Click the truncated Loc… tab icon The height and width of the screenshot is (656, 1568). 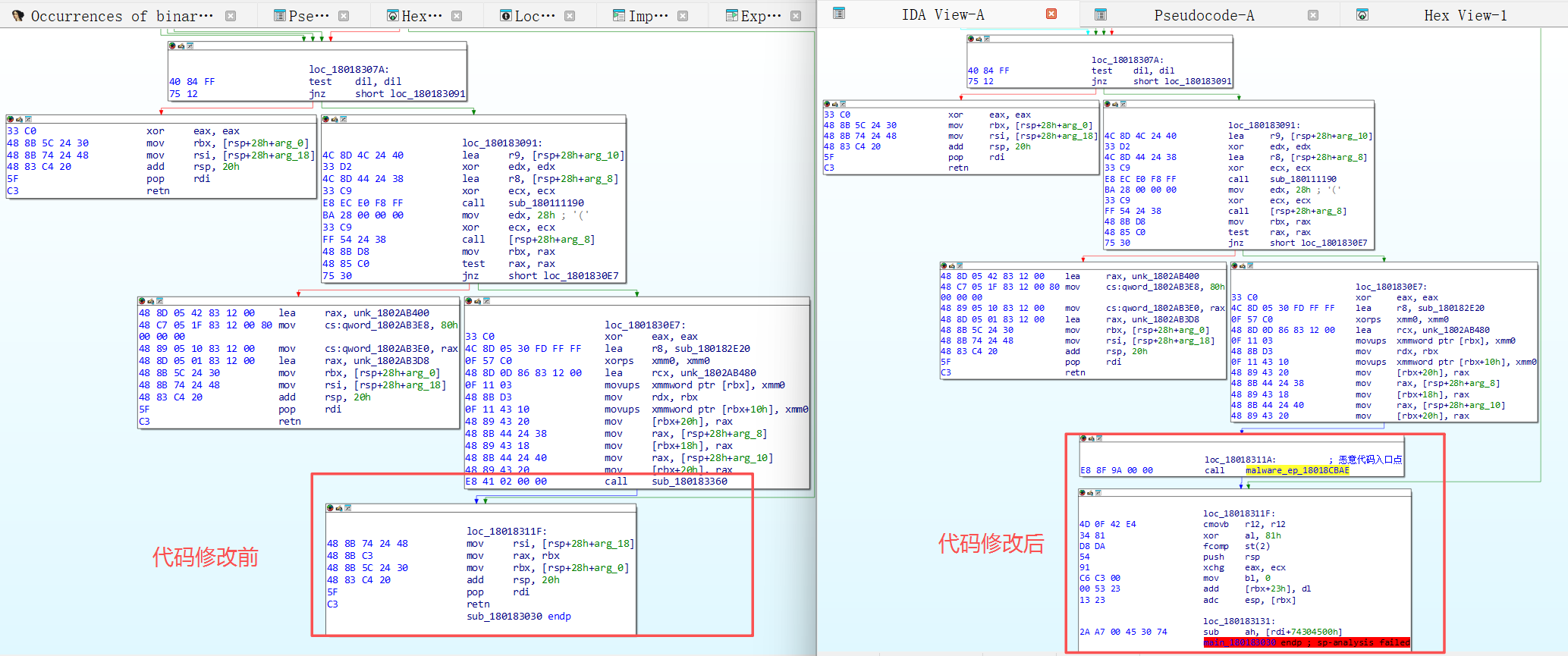[506, 15]
